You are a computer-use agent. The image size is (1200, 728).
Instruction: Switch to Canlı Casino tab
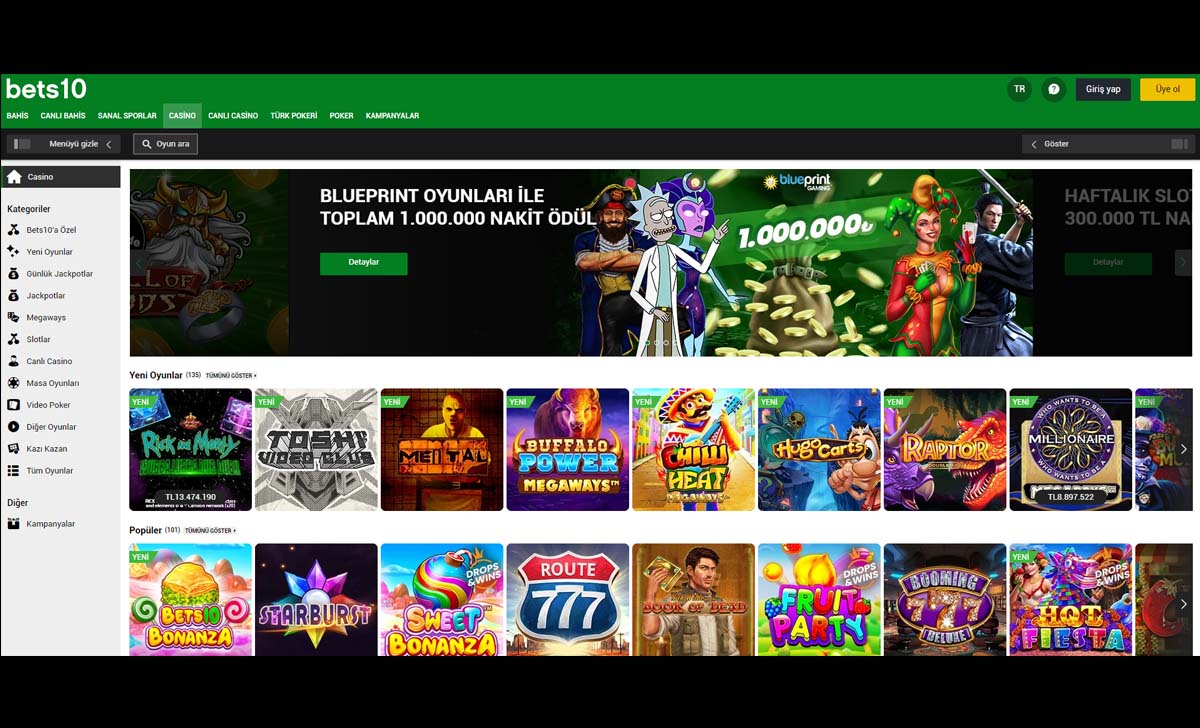click(233, 116)
